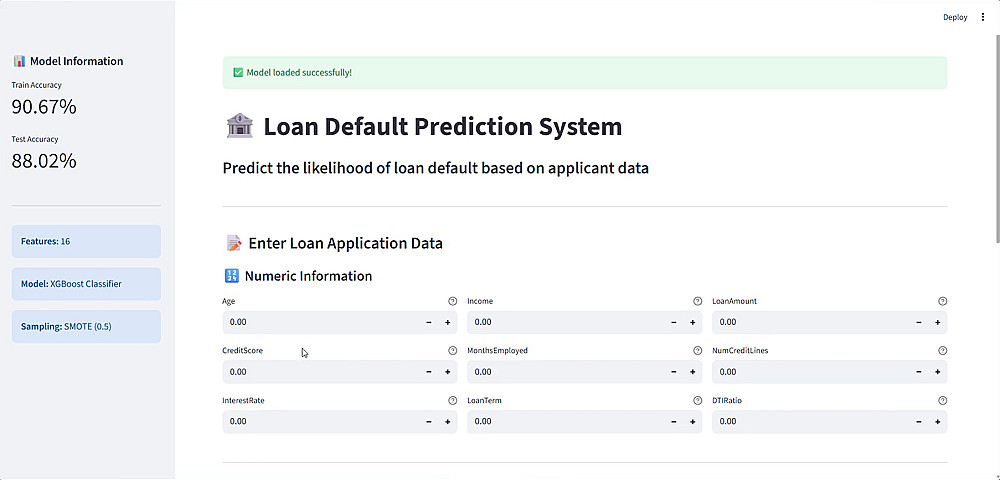This screenshot has height=480, width=1000.
Task: Click the Income field help icon
Action: [697, 301]
